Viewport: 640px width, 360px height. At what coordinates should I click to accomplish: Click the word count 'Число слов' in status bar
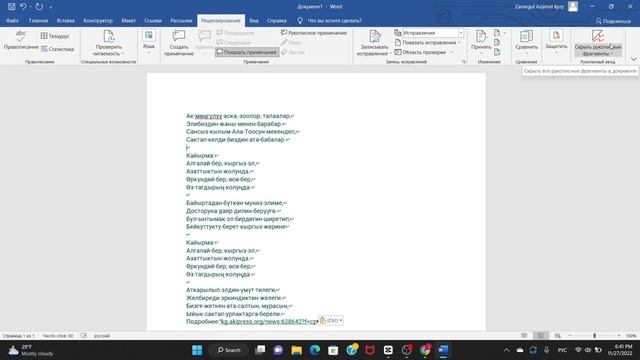point(58,336)
